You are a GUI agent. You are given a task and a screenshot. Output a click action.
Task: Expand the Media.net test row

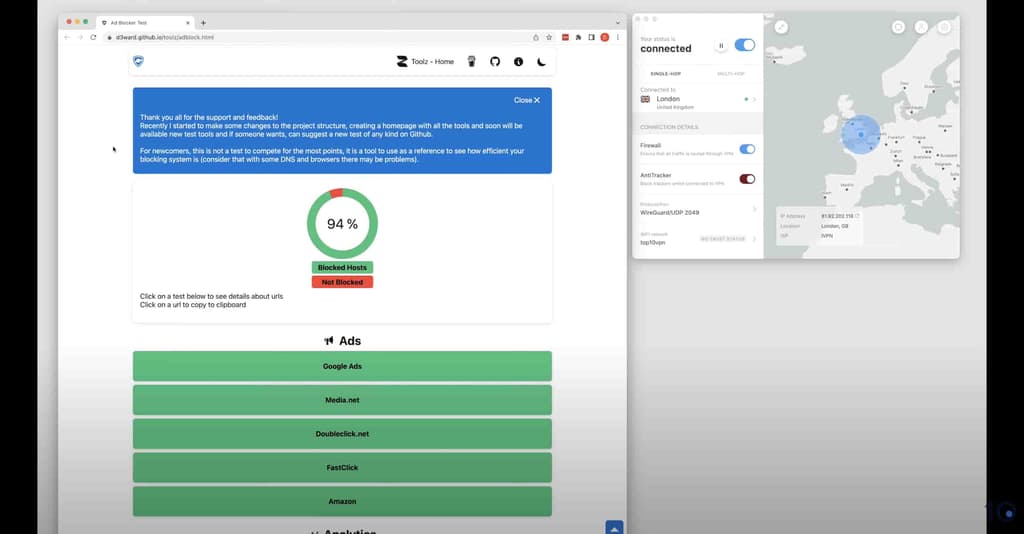(342, 400)
